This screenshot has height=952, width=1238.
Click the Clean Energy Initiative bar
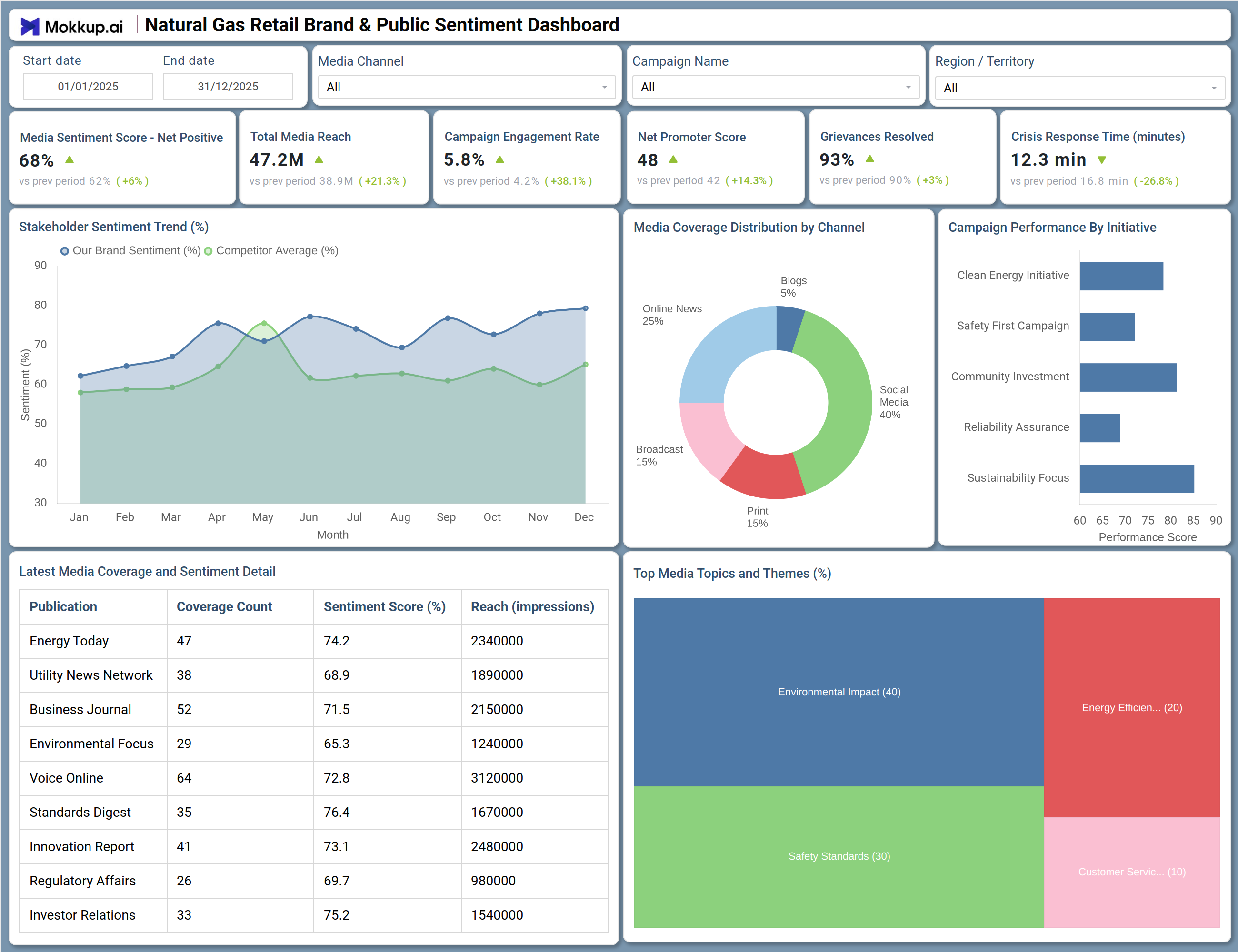[x=1121, y=276]
